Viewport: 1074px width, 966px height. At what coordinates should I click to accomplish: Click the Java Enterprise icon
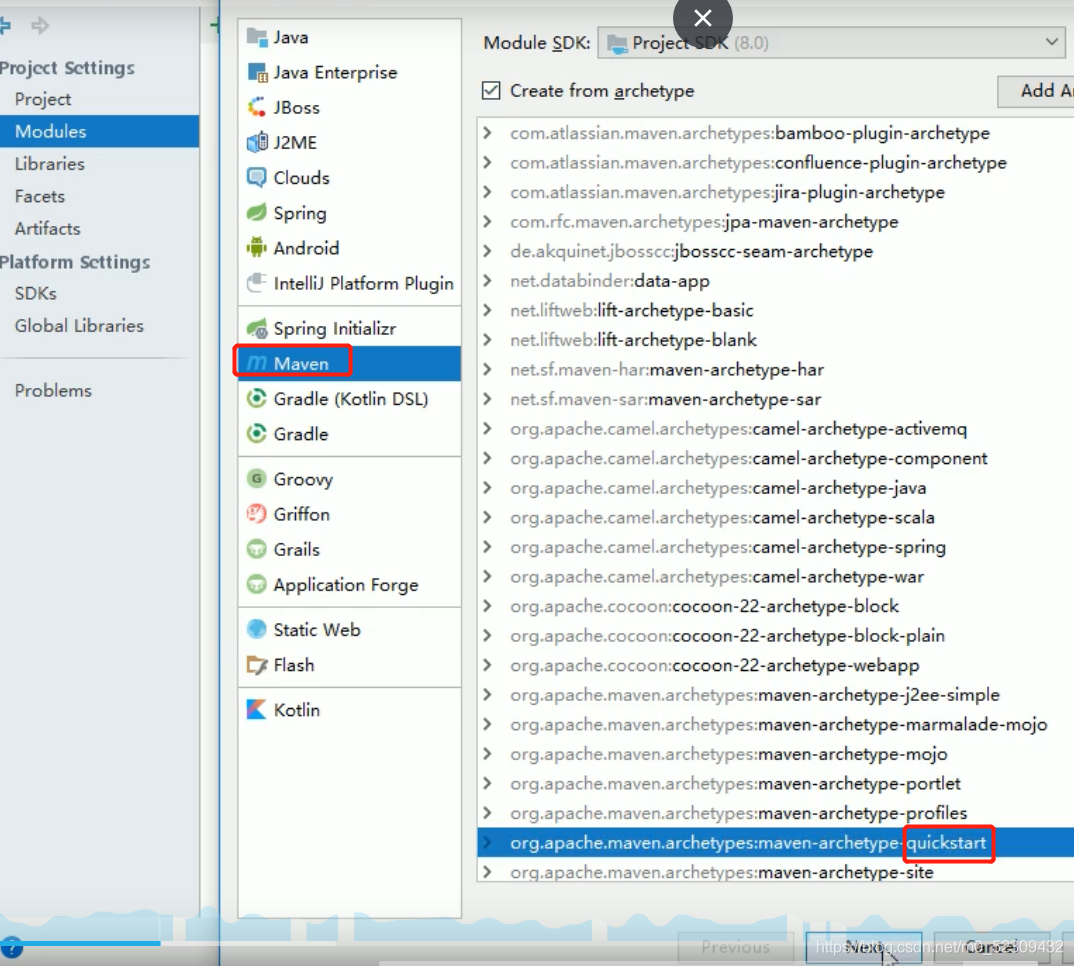click(x=257, y=72)
